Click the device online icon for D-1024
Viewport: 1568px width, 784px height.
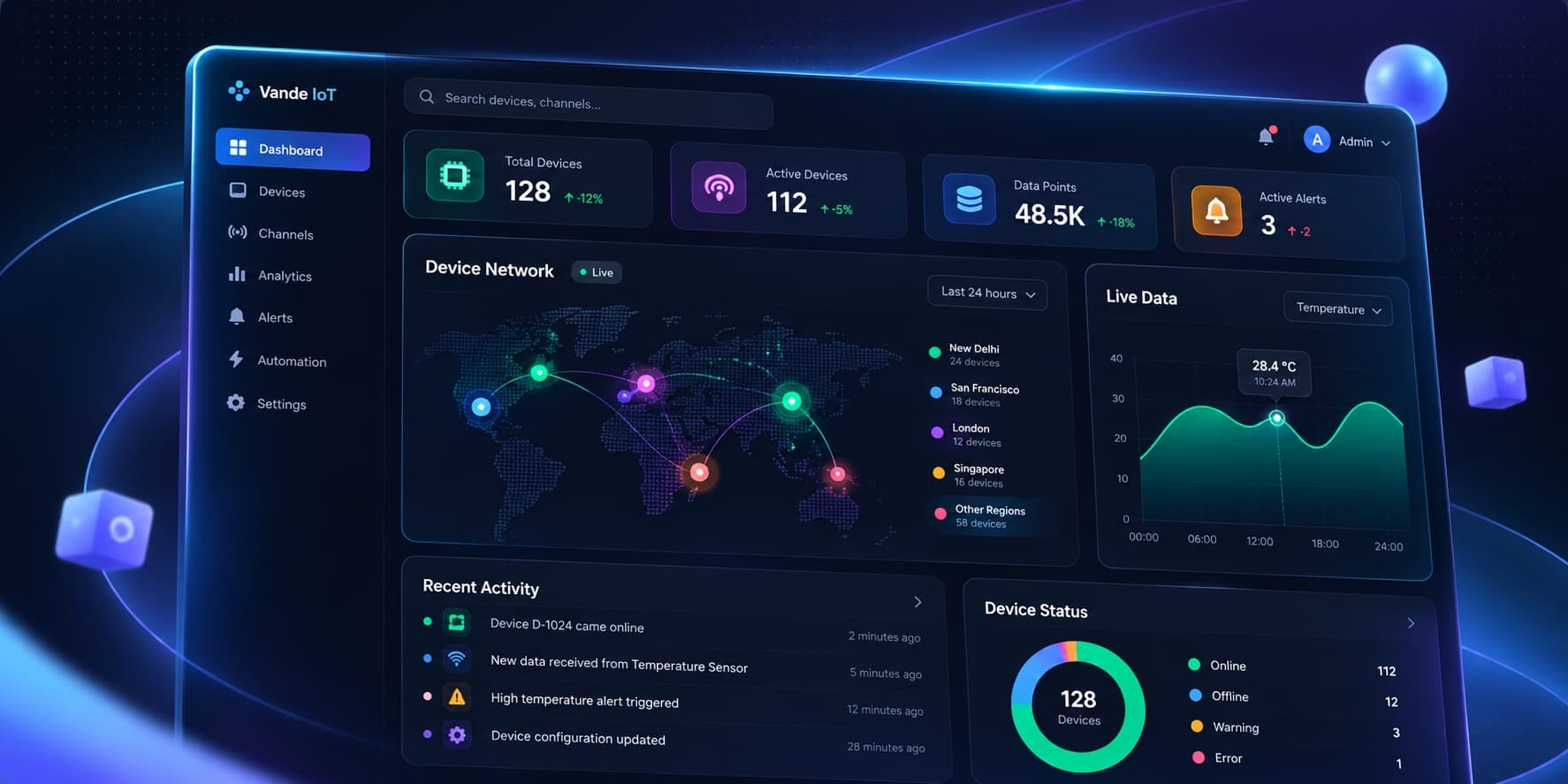457,622
